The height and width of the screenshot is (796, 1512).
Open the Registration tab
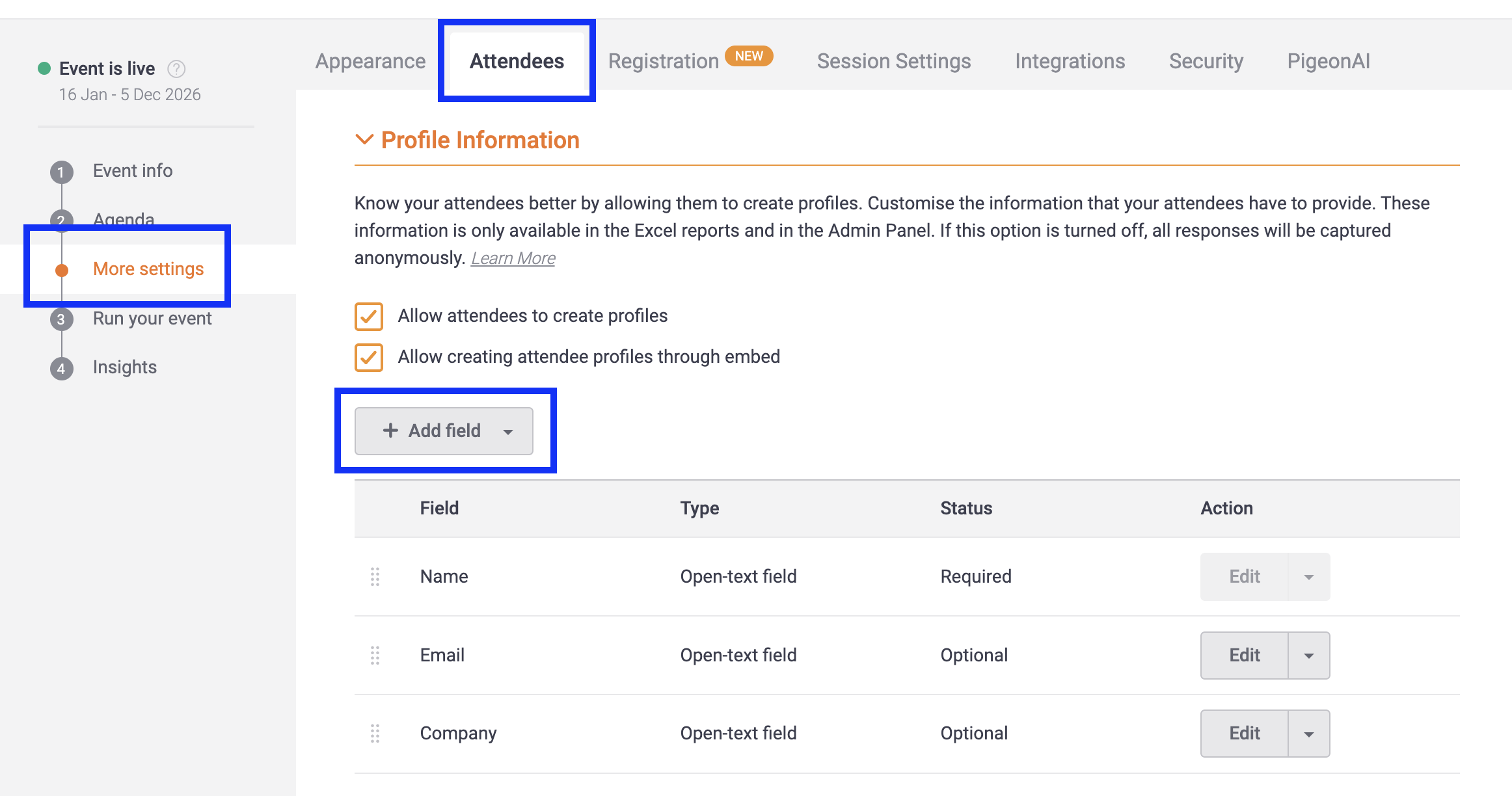(664, 61)
